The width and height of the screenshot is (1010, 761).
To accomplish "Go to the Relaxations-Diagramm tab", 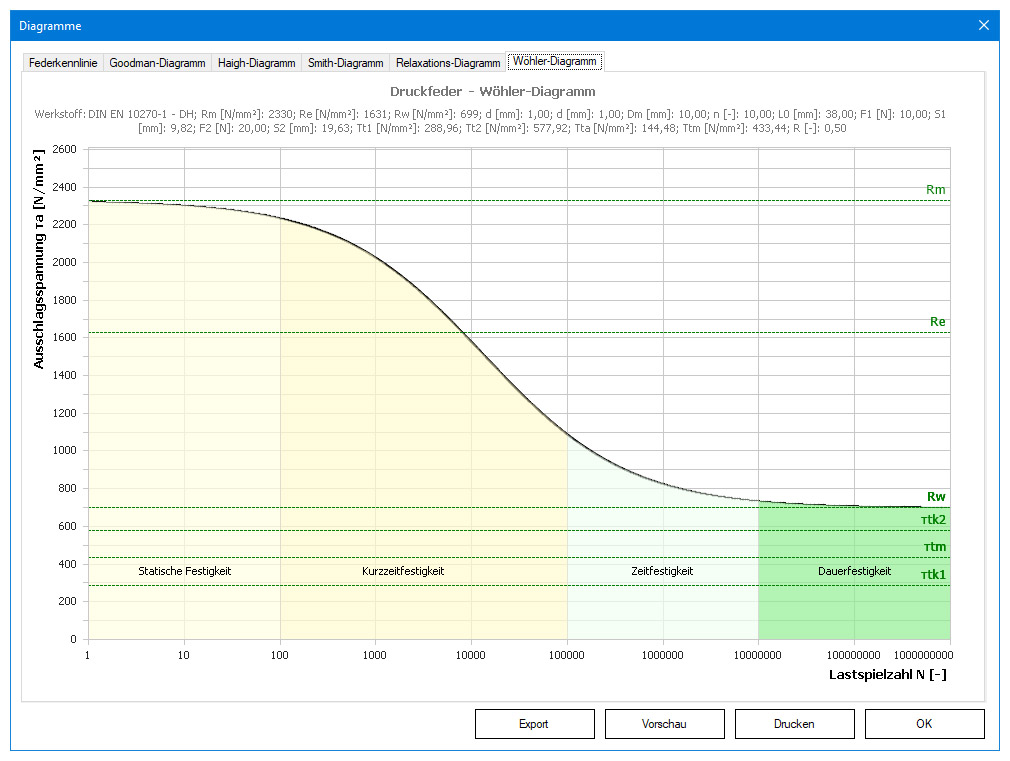I will [x=447, y=63].
